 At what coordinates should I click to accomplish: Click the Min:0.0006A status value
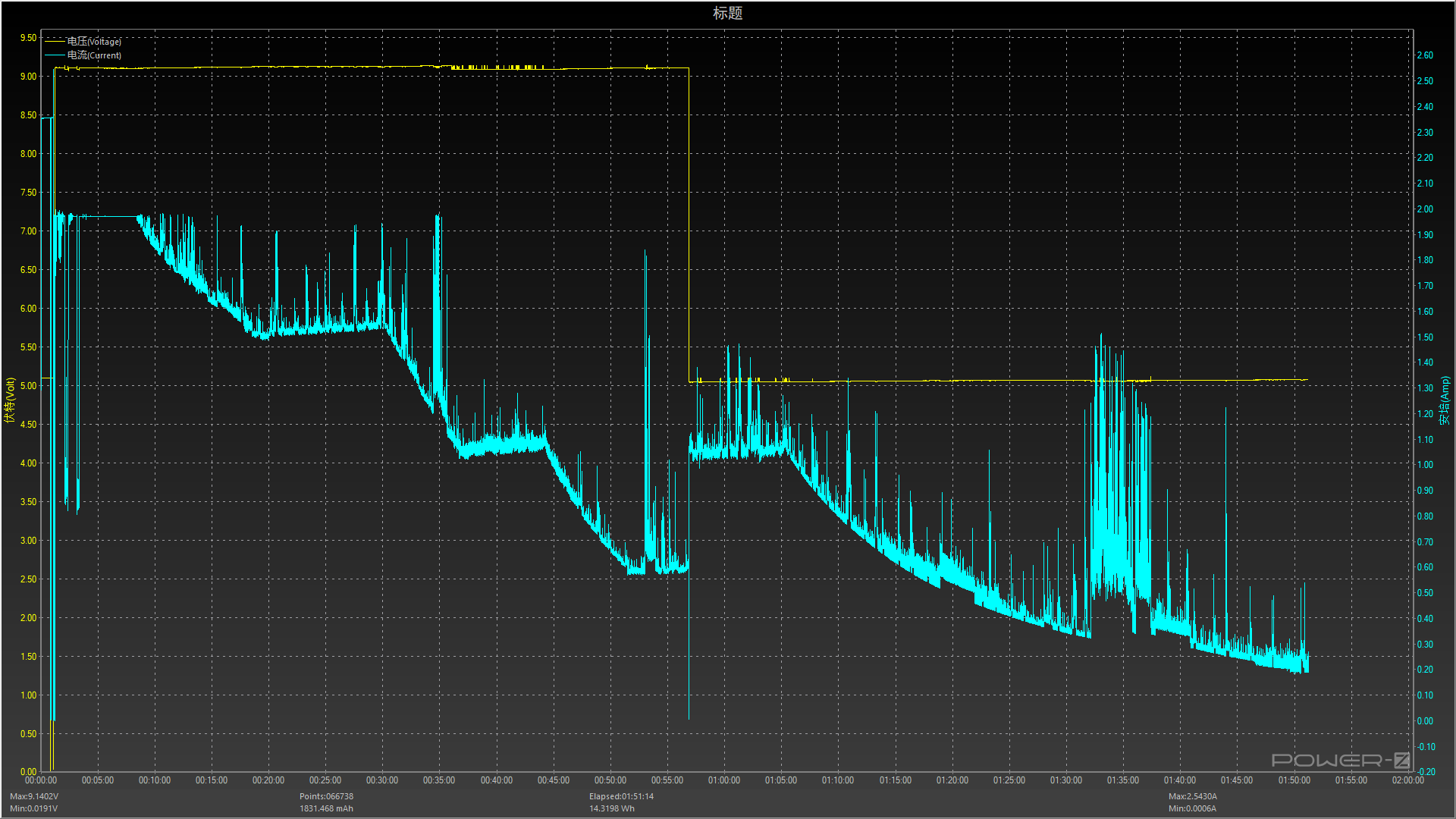pos(1192,808)
